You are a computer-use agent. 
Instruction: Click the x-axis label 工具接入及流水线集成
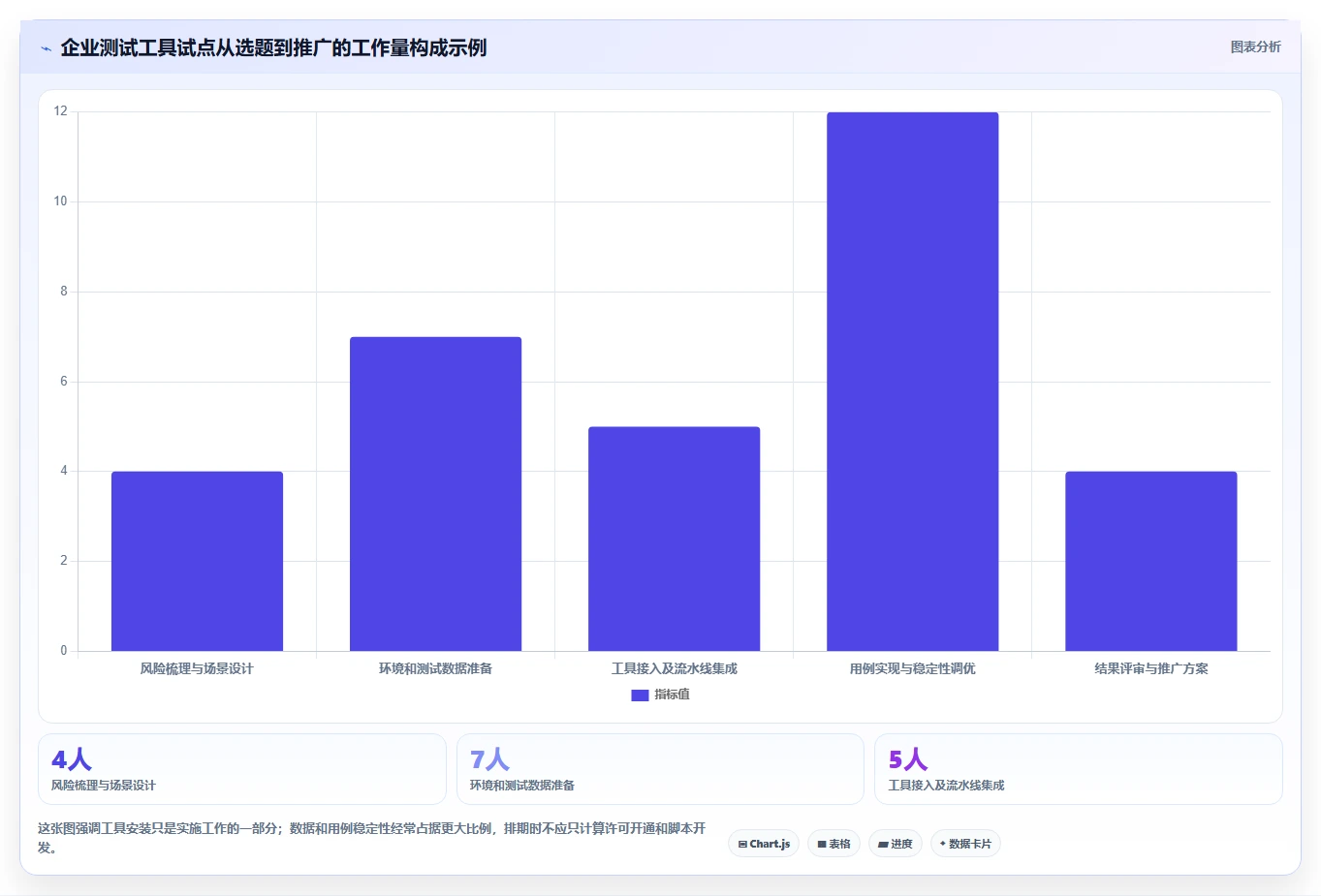pyautogui.click(x=674, y=668)
